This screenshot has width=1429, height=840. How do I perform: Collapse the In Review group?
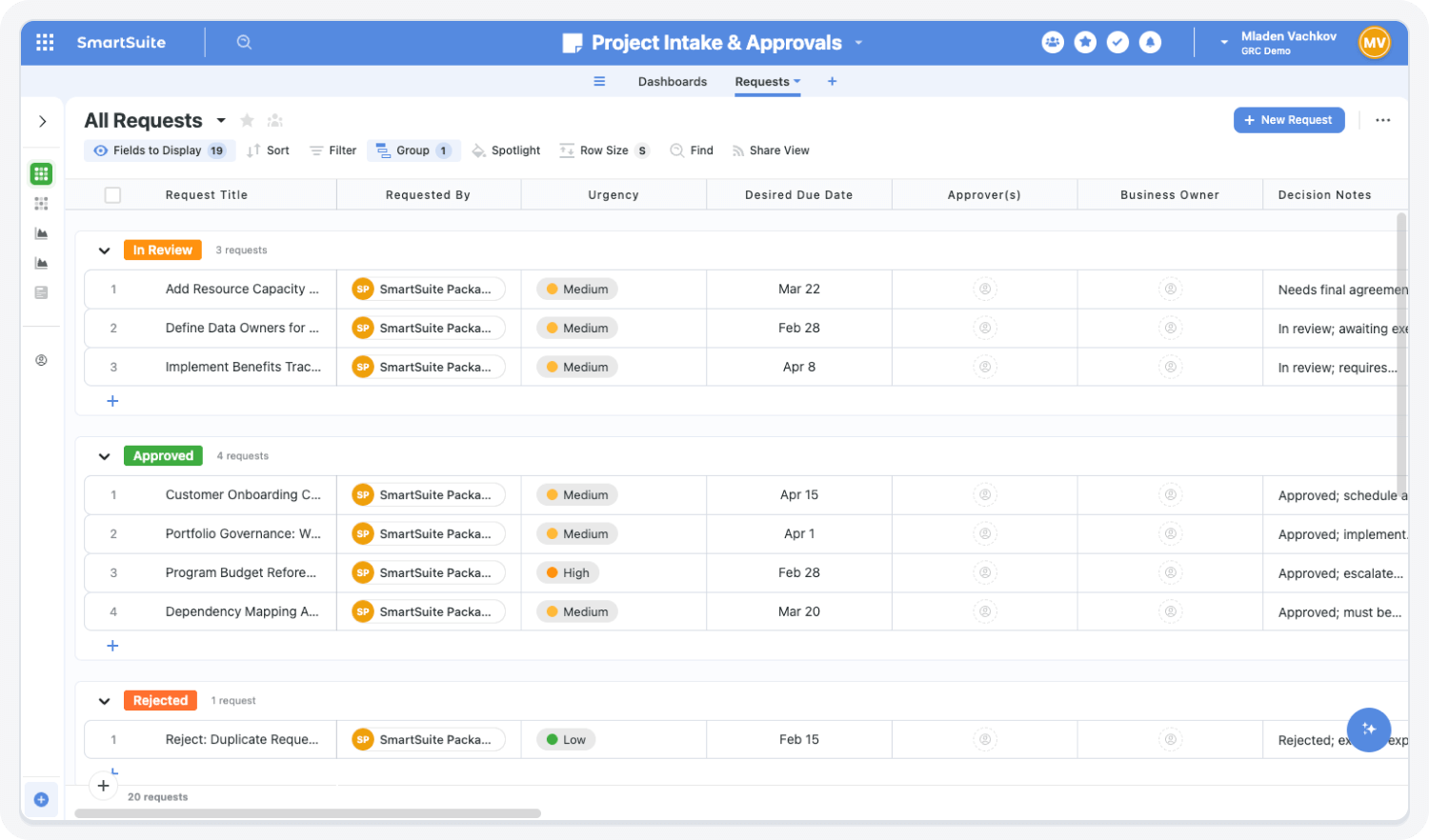(104, 250)
